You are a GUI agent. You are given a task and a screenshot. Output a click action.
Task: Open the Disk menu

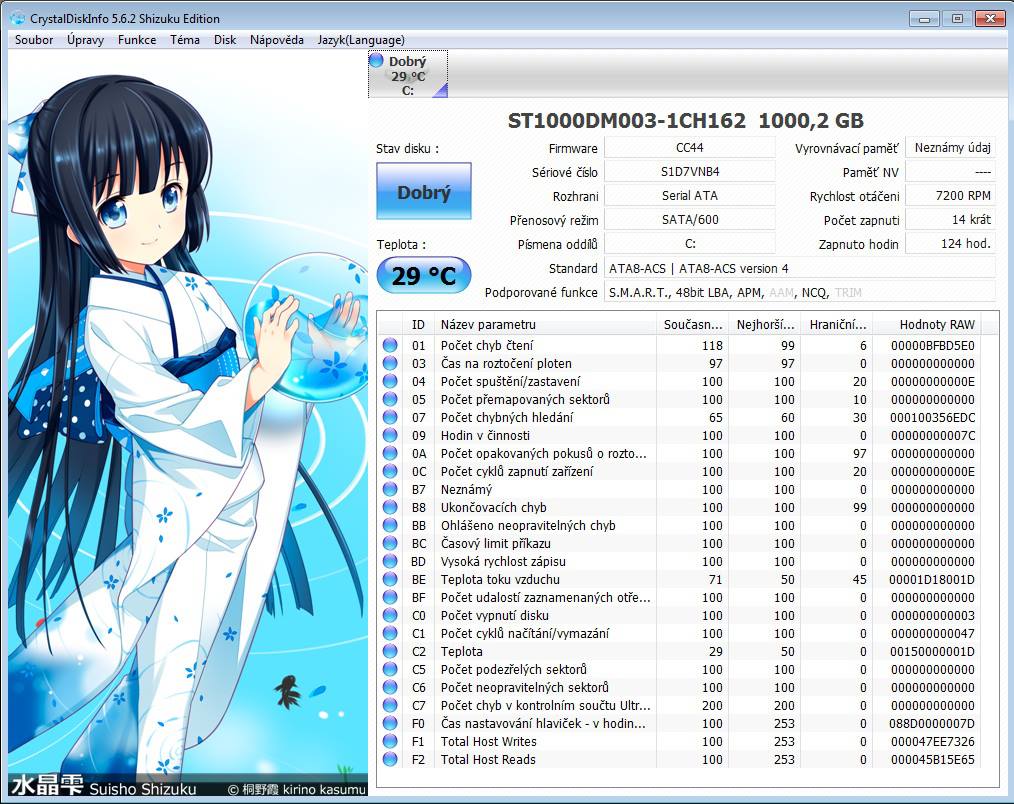[x=225, y=40]
